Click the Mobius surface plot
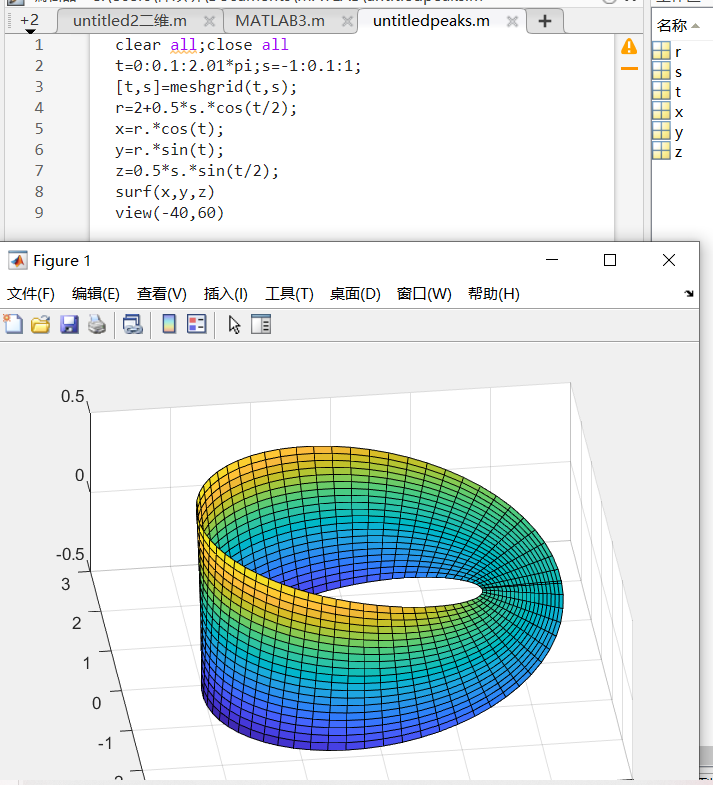This screenshot has height=785, width=713. tap(380, 598)
